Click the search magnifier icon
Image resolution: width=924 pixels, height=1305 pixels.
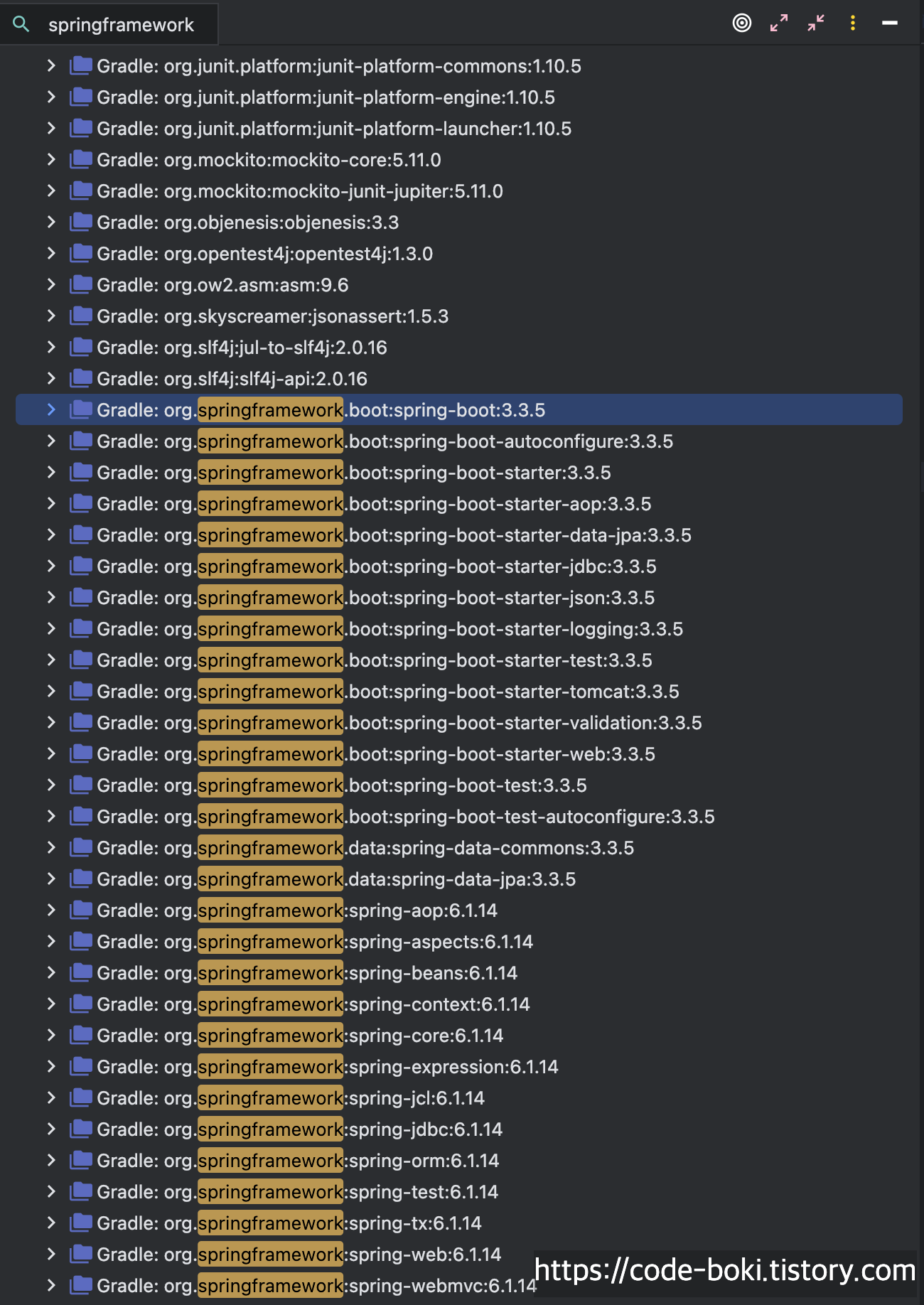coord(21,24)
